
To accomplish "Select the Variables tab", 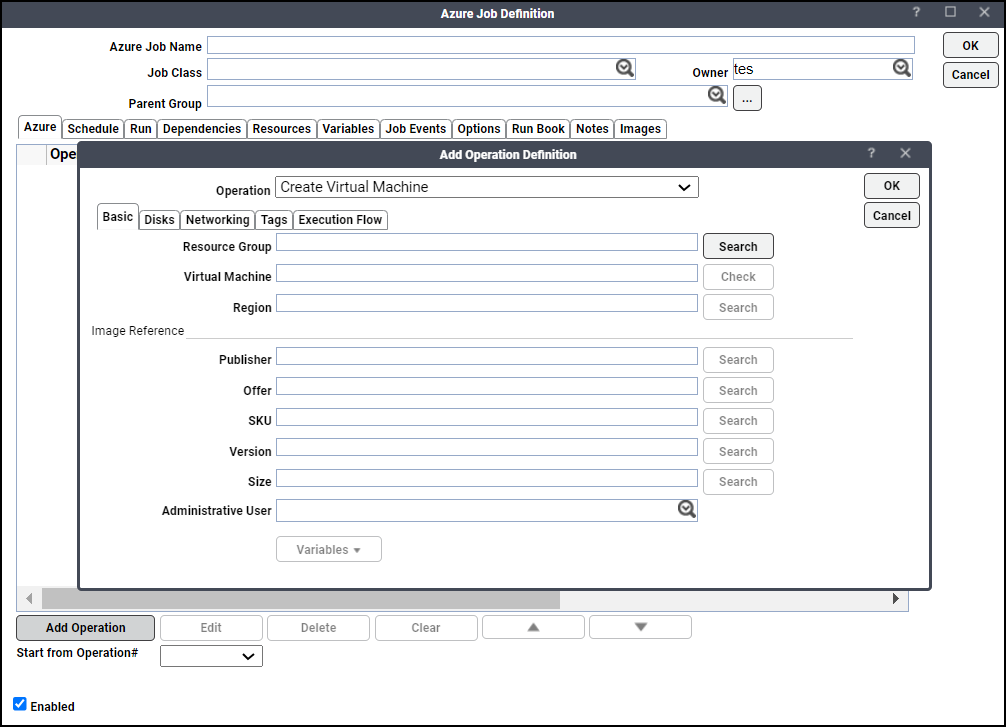I will (x=348, y=129).
